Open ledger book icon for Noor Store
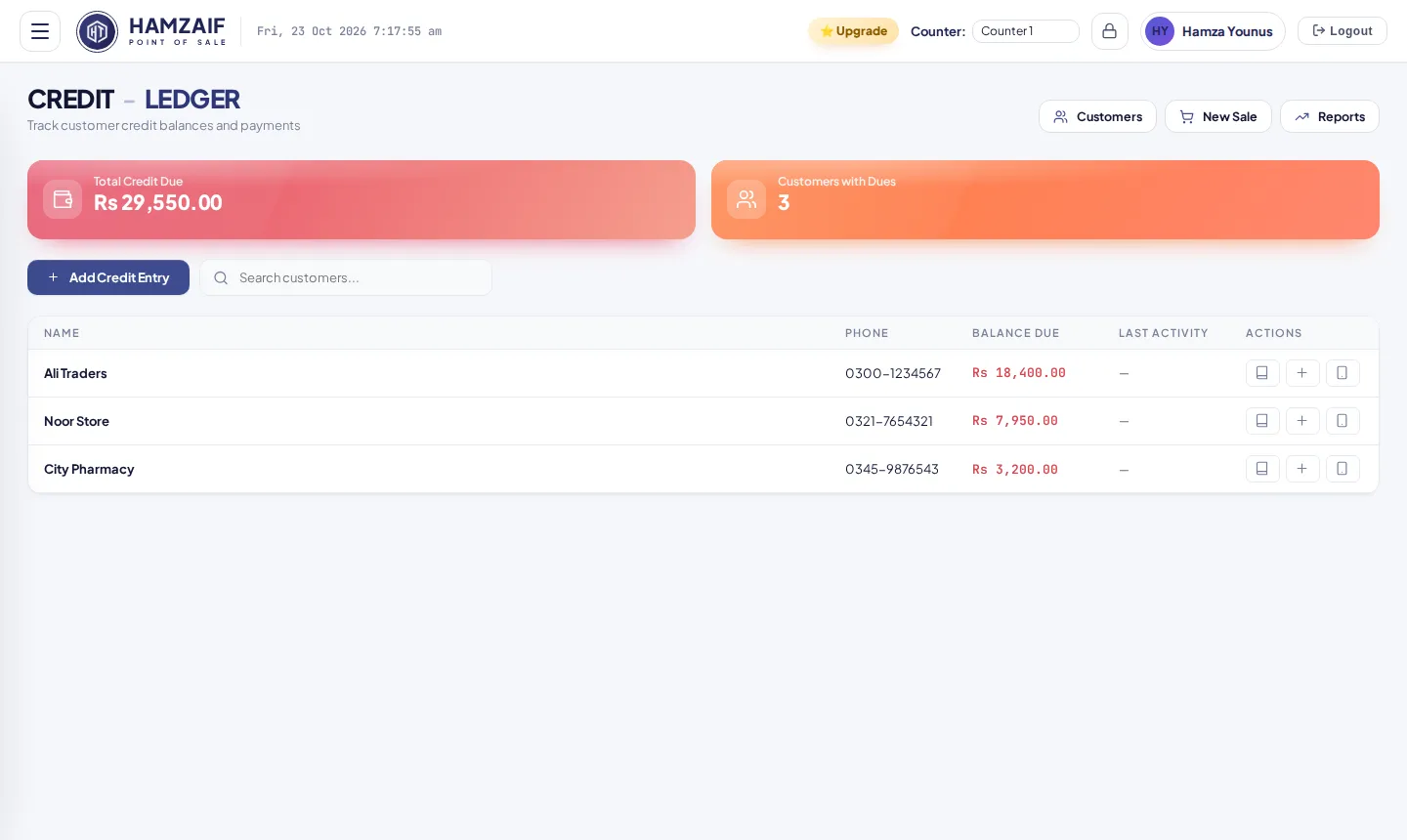The image size is (1407, 840). [x=1262, y=421]
